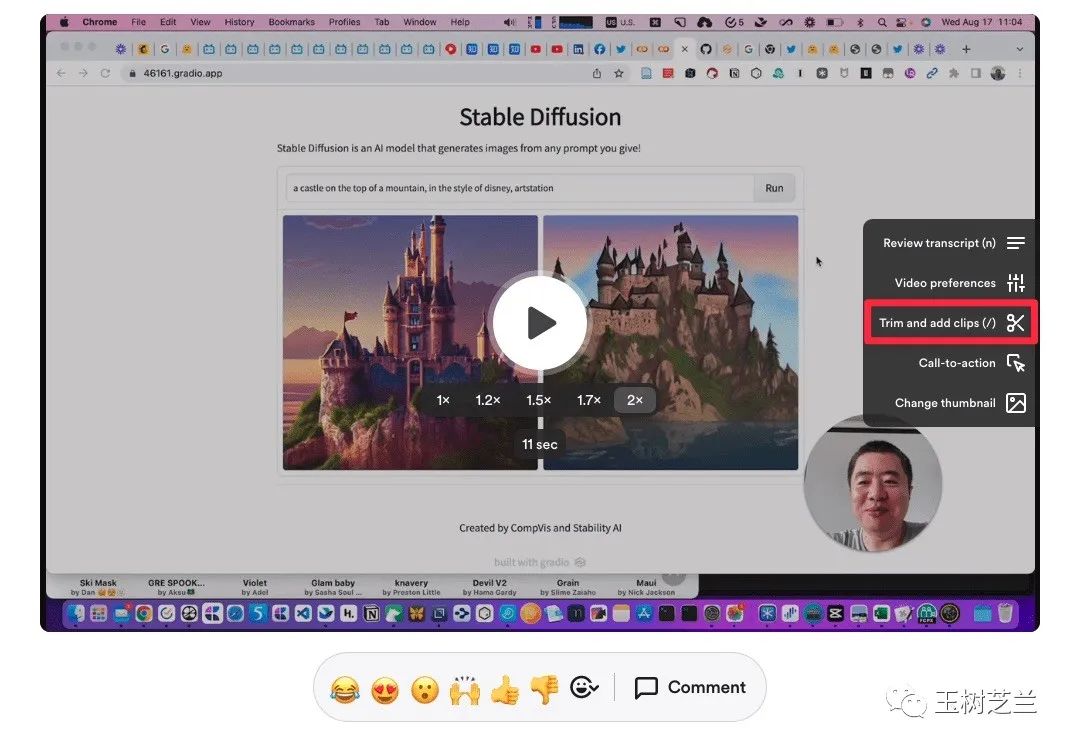Click the scissors icon for trimming
The width and height of the screenshot is (1072, 749).
click(1015, 323)
